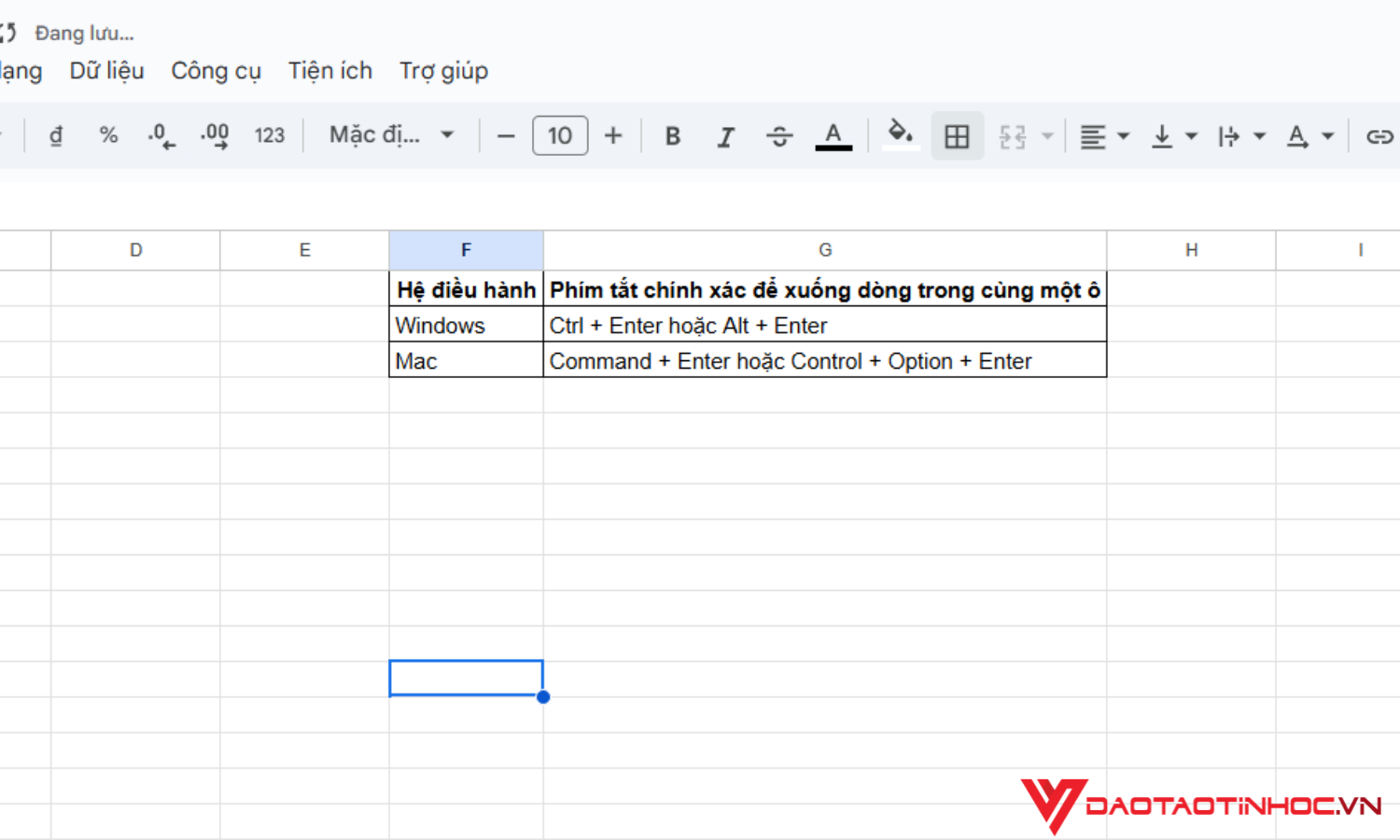Open the fill color picker
This screenshot has width=1400, height=840.
coord(899,135)
